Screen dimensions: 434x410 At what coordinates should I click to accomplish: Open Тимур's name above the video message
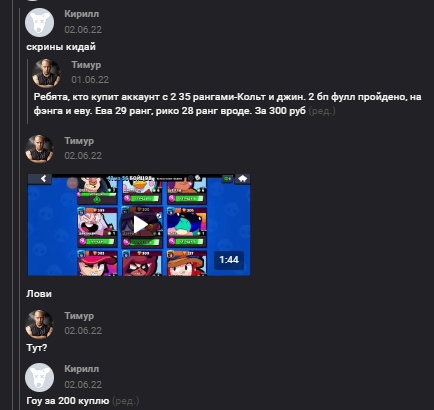pos(79,141)
